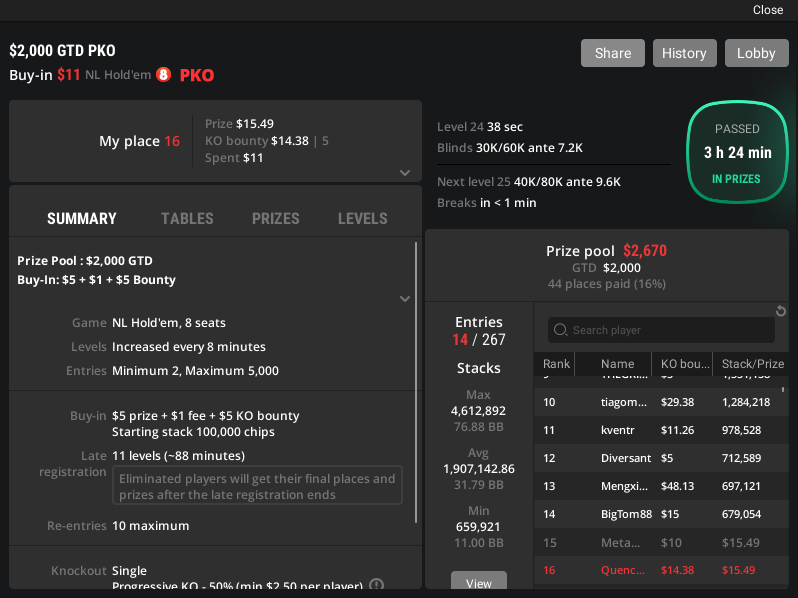The height and width of the screenshot is (598, 798).
Task: Click Next level 25 blinds text
Action: 529,182
